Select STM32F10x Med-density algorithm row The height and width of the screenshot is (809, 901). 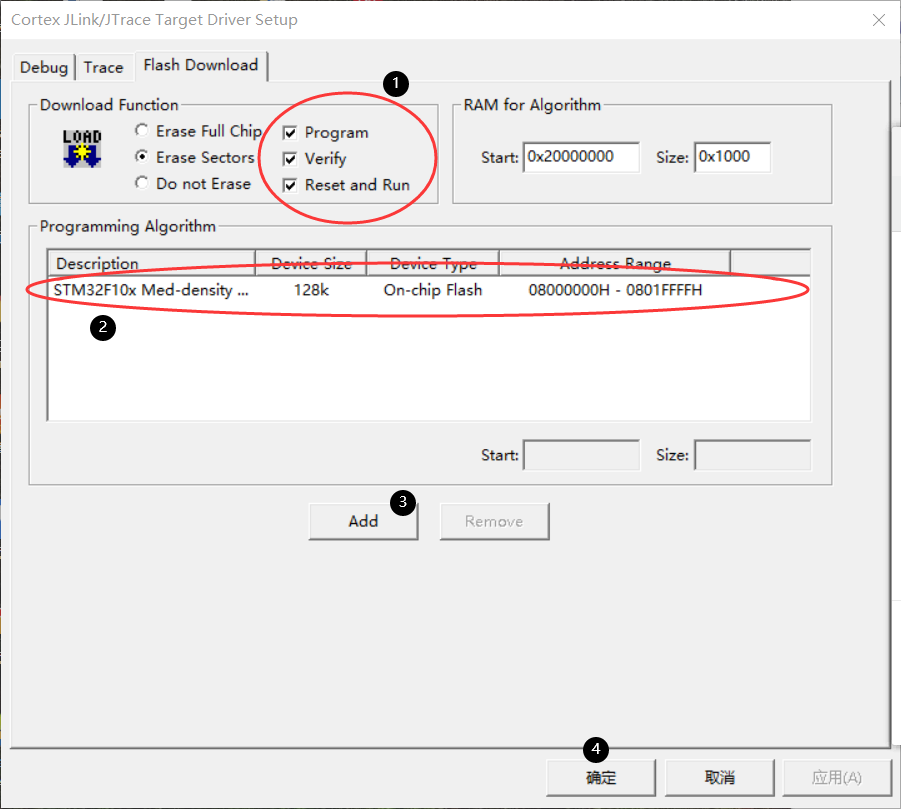coord(429,290)
